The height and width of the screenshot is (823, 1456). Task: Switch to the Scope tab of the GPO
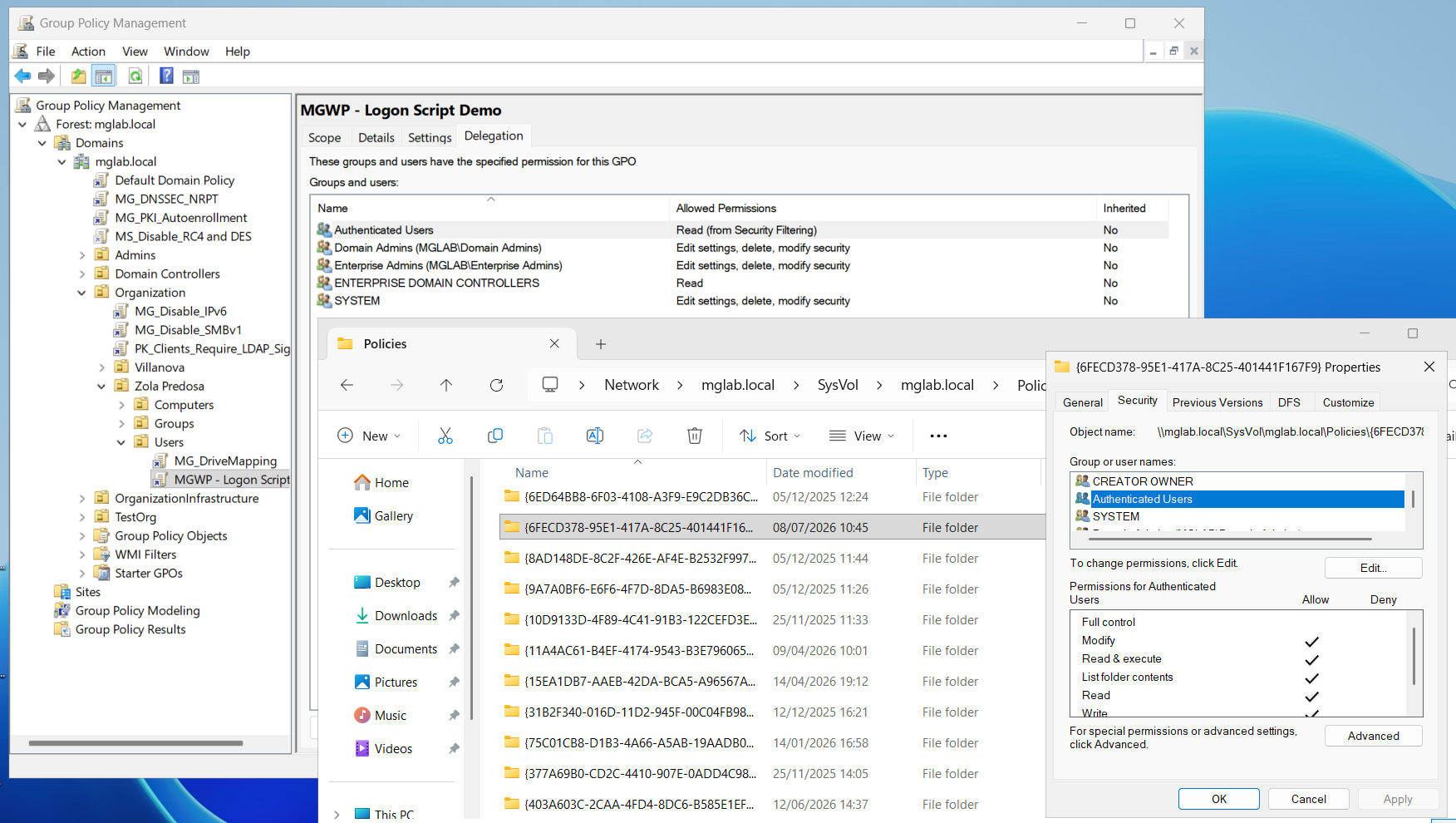click(324, 138)
